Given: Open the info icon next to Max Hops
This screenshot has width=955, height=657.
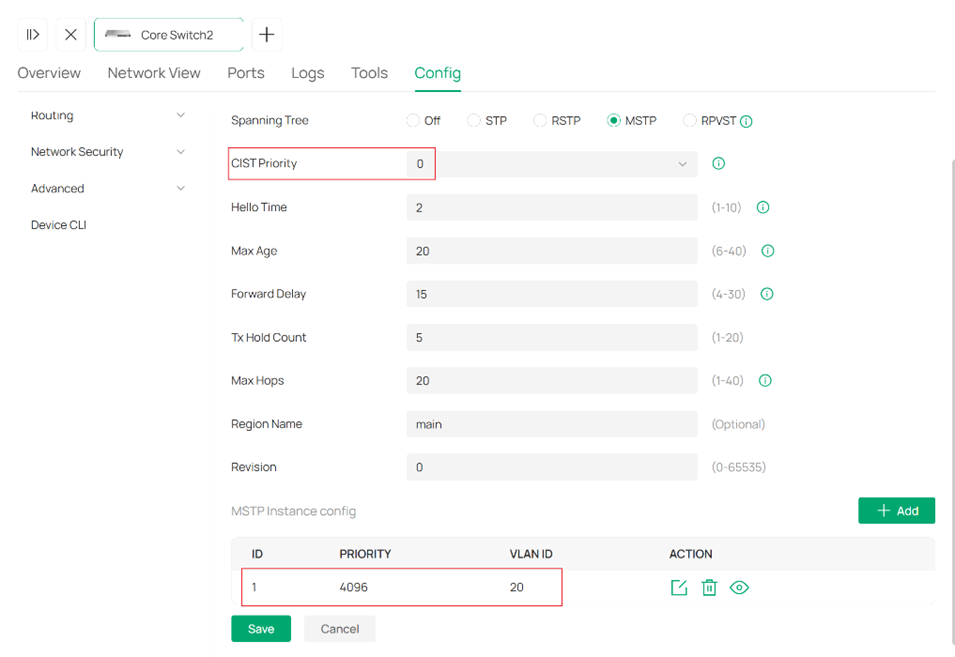Looking at the screenshot, I should [x=765, y=381].
